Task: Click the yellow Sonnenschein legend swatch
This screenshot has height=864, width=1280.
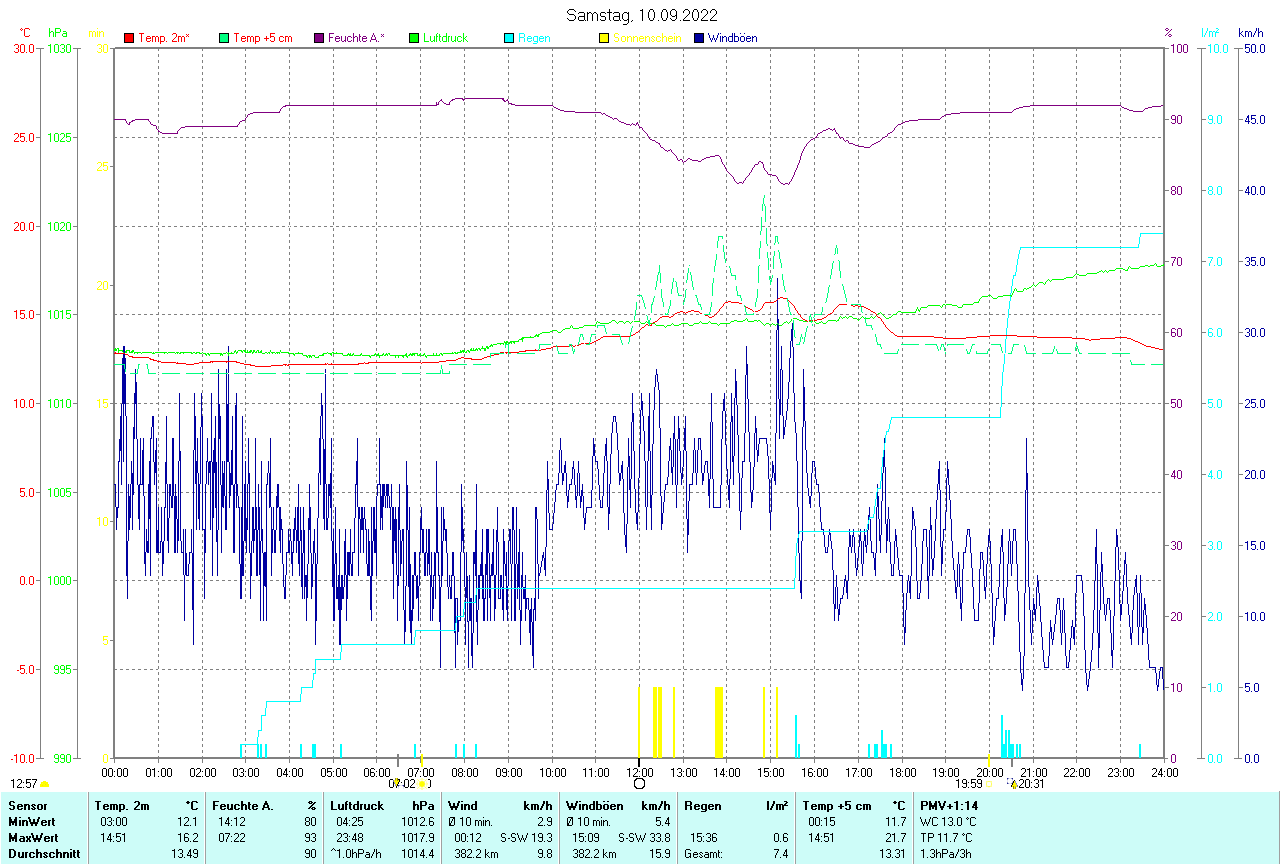Action: [x=605, y=38]
